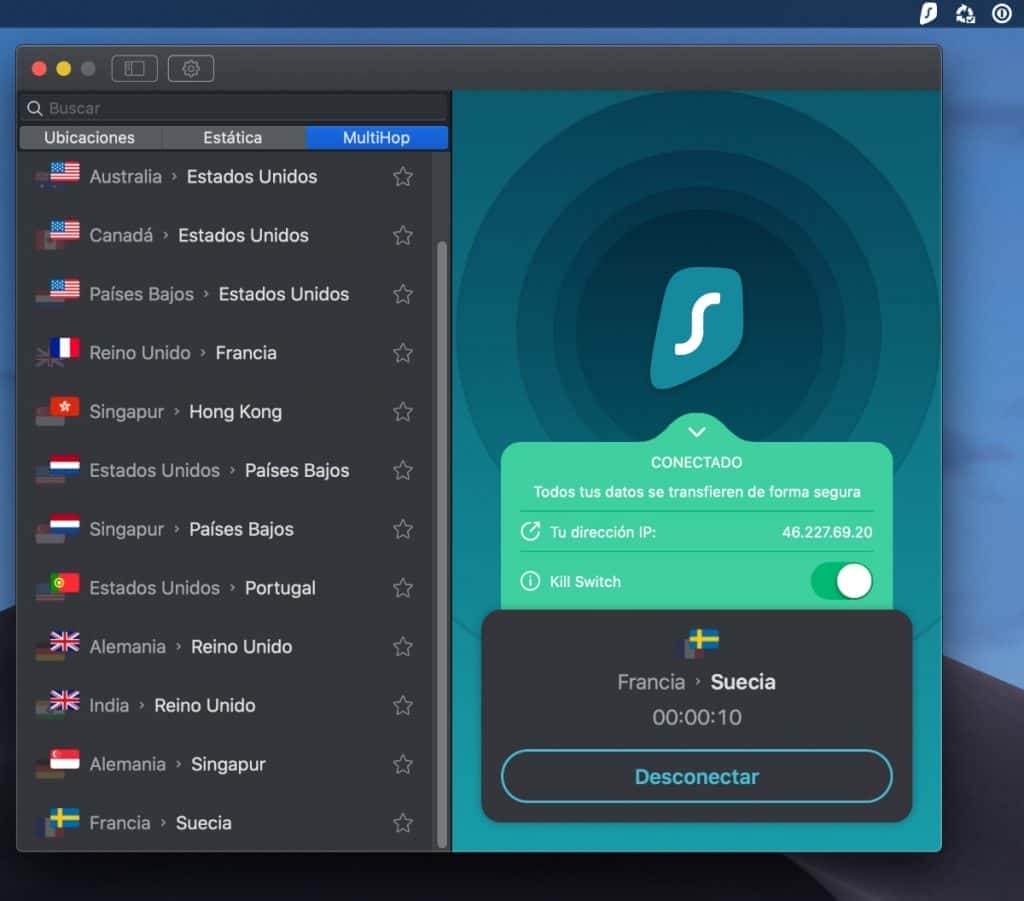Connect via Australia › Estados Unidos
This screenshot has height=901, width=1024.
tap(225, 176)
